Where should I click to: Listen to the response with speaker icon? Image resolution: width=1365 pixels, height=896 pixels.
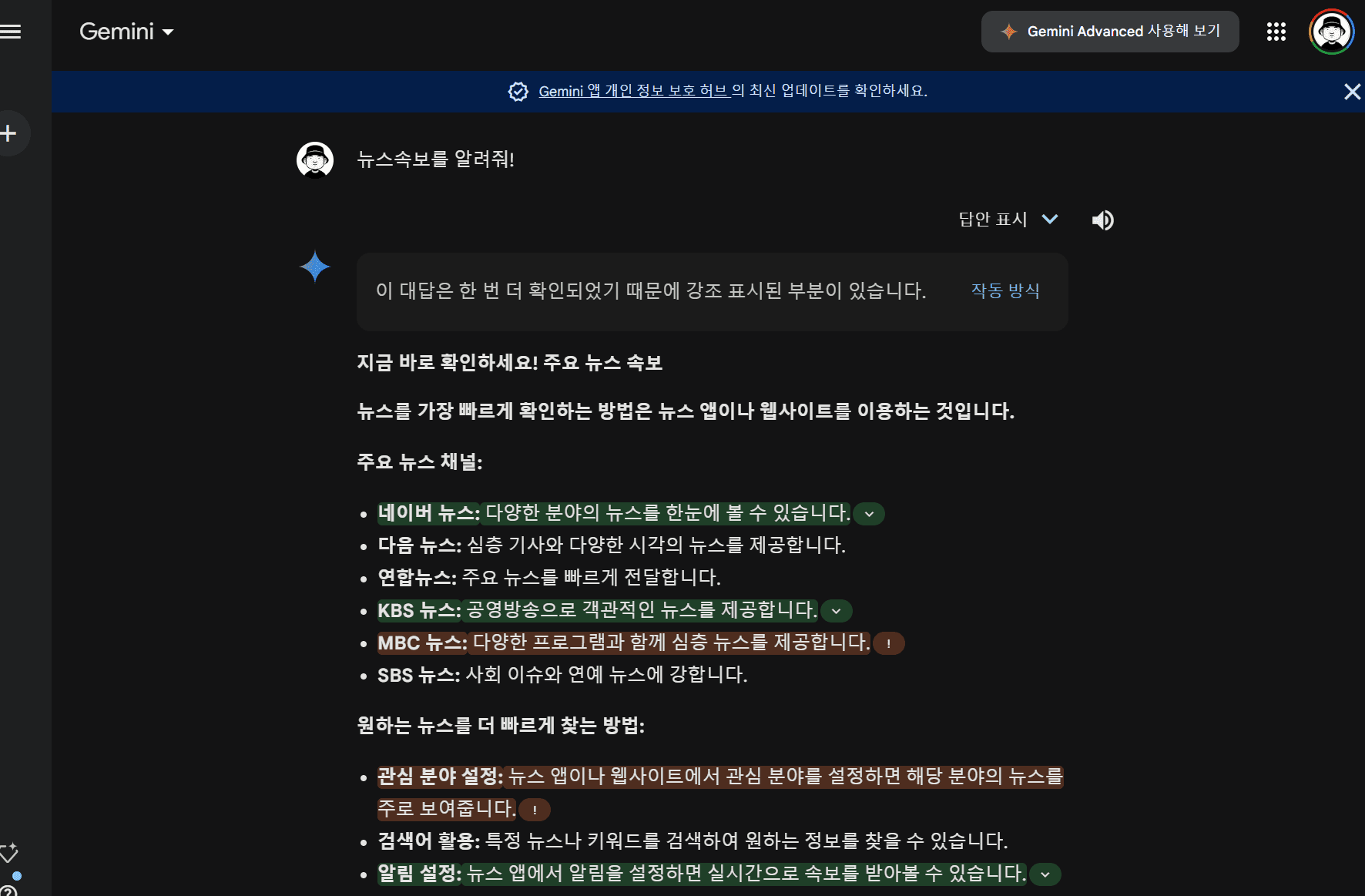pyautogui.click(x=1102, y=220)
